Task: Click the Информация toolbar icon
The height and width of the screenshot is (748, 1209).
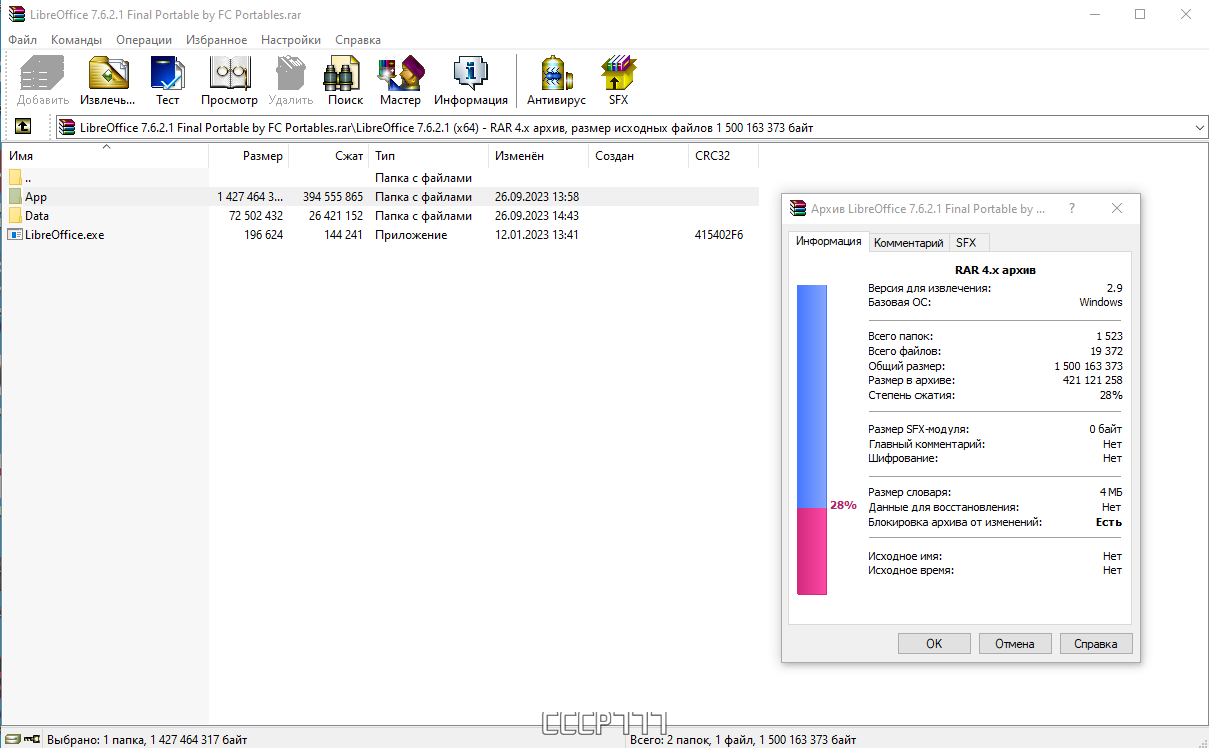Action: pyautogui.click(x=470, y=80)
